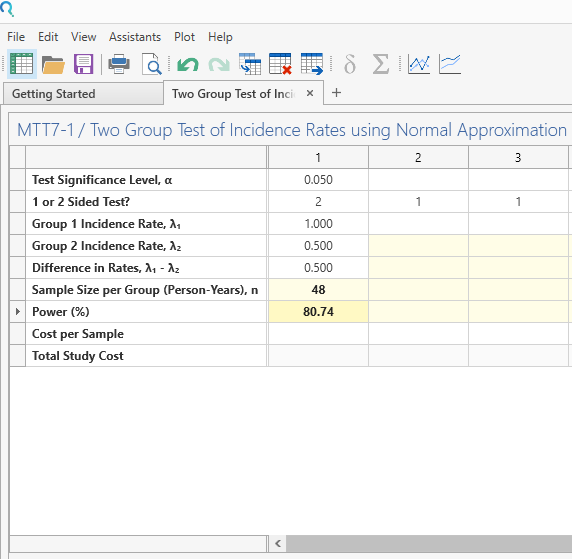The image size is (572, 559).
Task: Click the table with blue arrow icon
Action: coord(312,64)
